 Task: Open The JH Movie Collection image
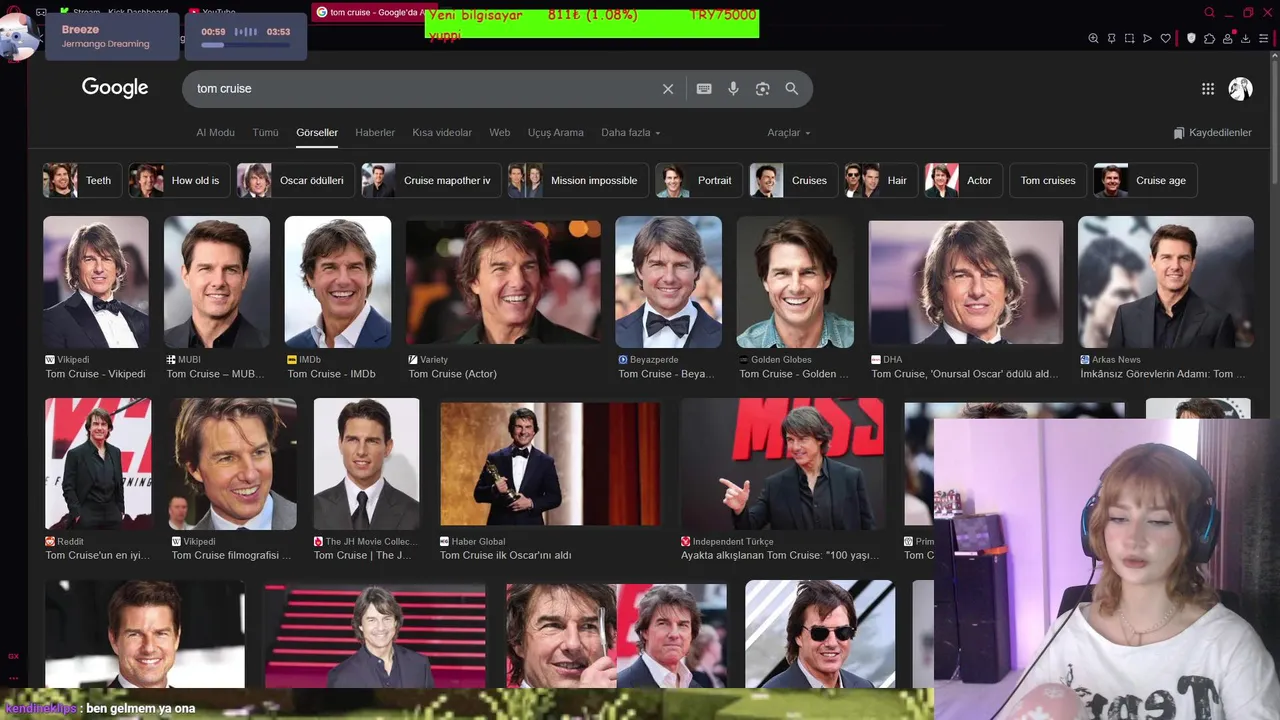367,464
